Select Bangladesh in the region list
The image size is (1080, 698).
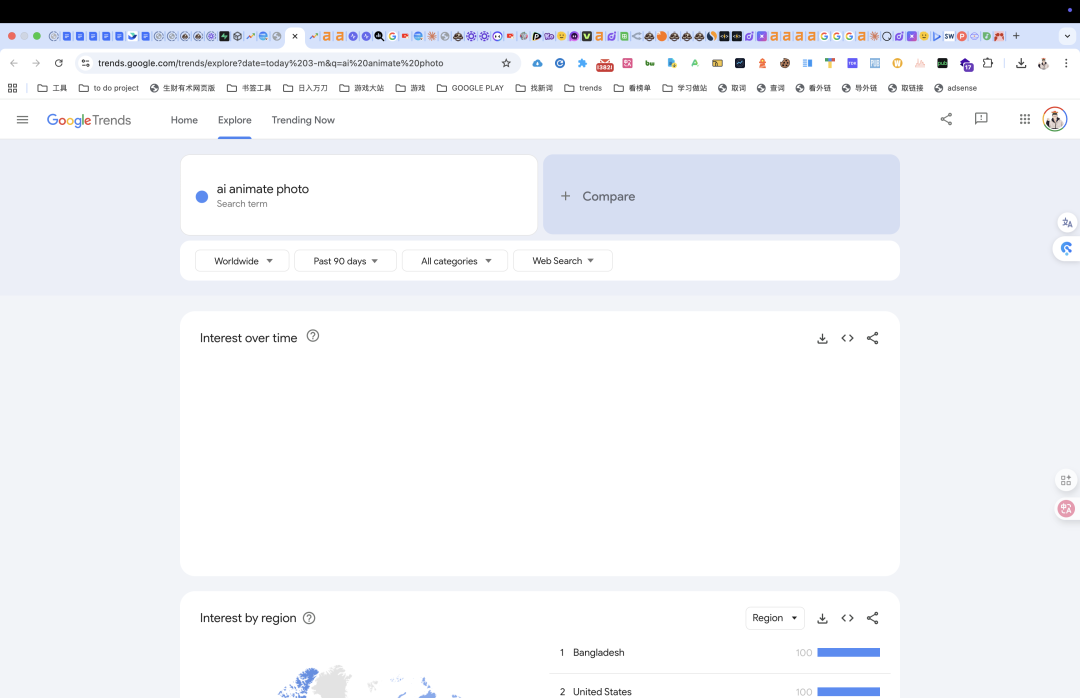pyautogui.click(x=599, y=653)
